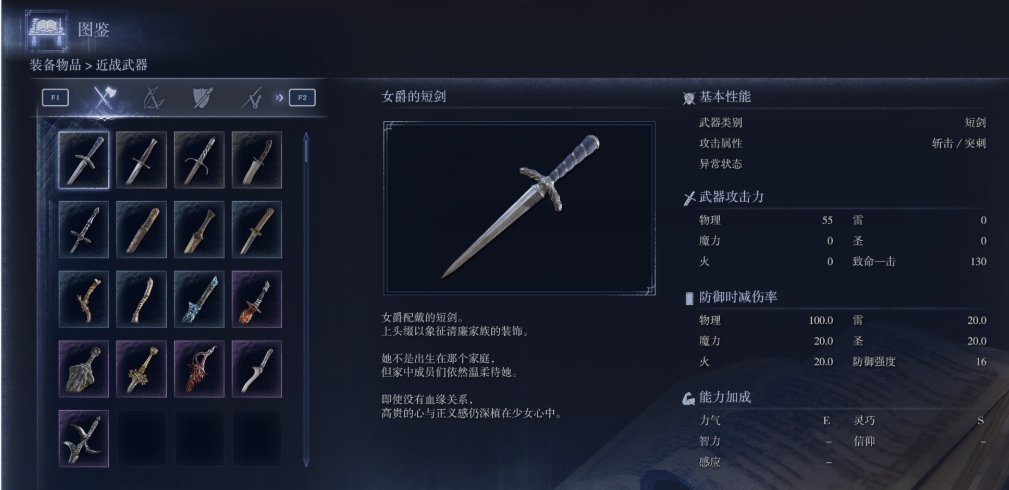
Task: Open the shield category tab
Action: [x=203, y=98]
